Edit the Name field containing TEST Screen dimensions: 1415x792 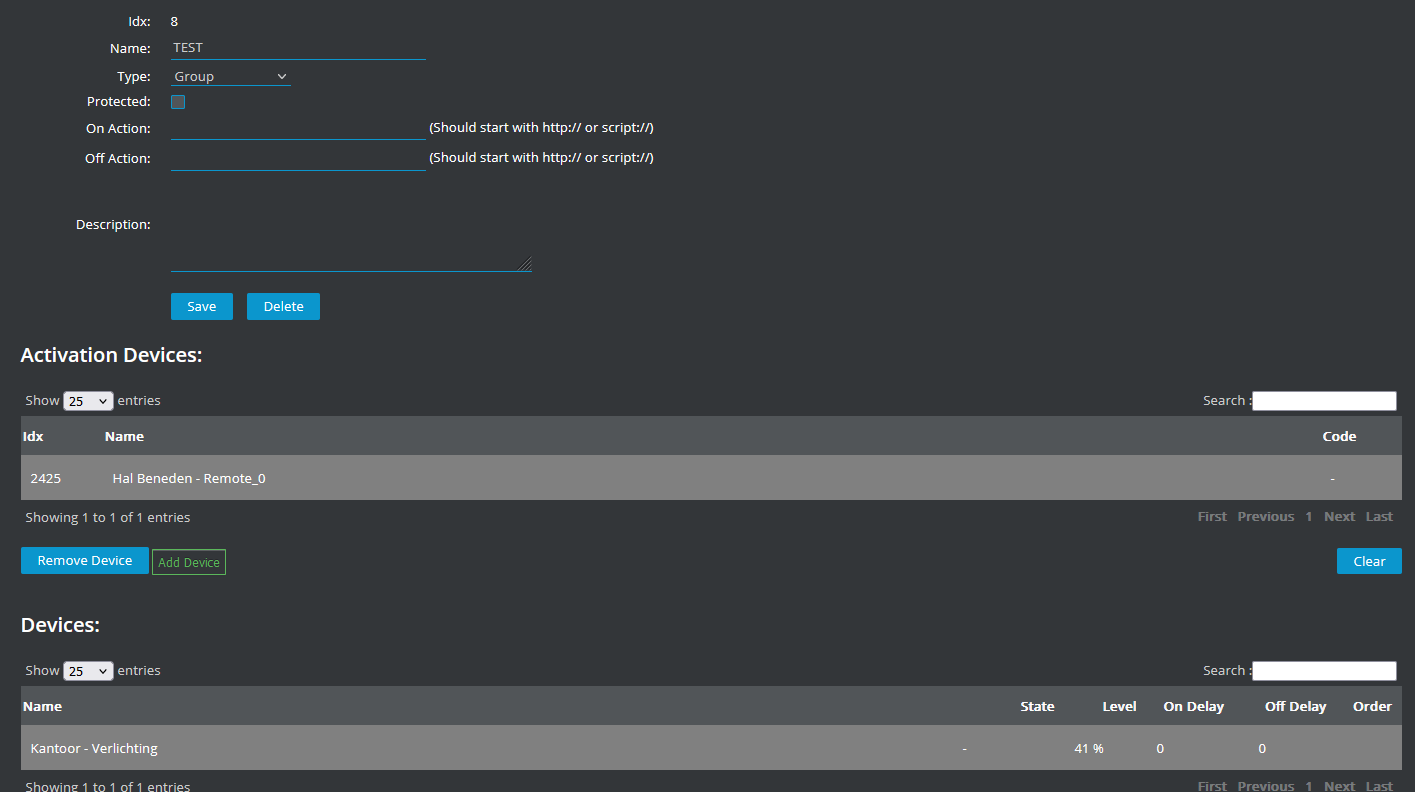click(298, 47)
